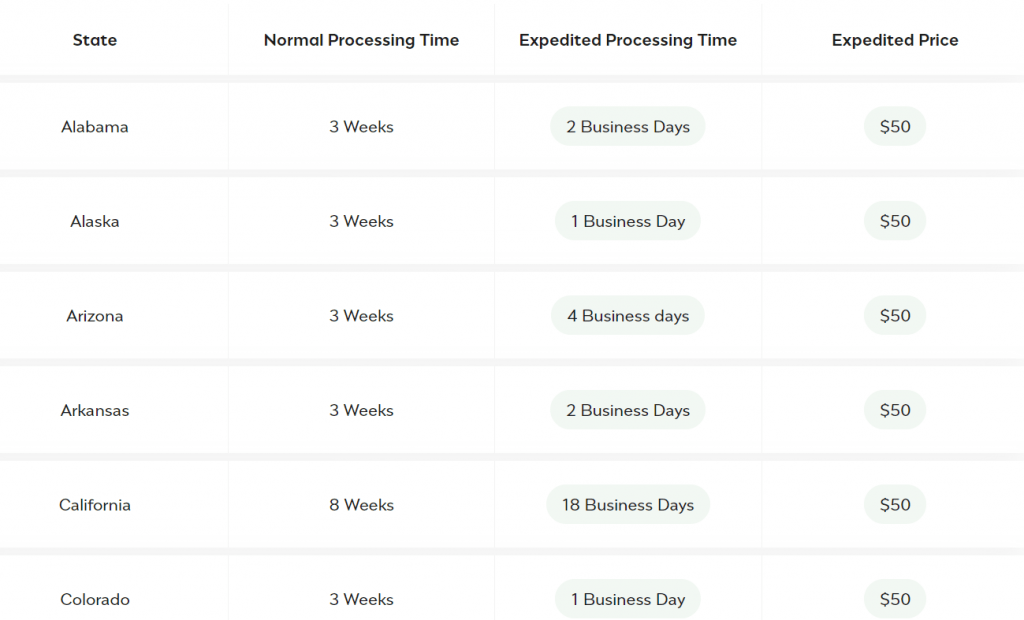Click the Expedited Processing Time column header
The height and width of the screenshot is (620, 1024).
(628, 40)
